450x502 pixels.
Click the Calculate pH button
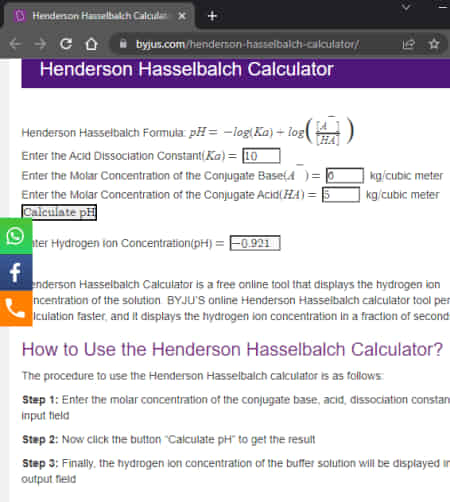pos(59,212)
